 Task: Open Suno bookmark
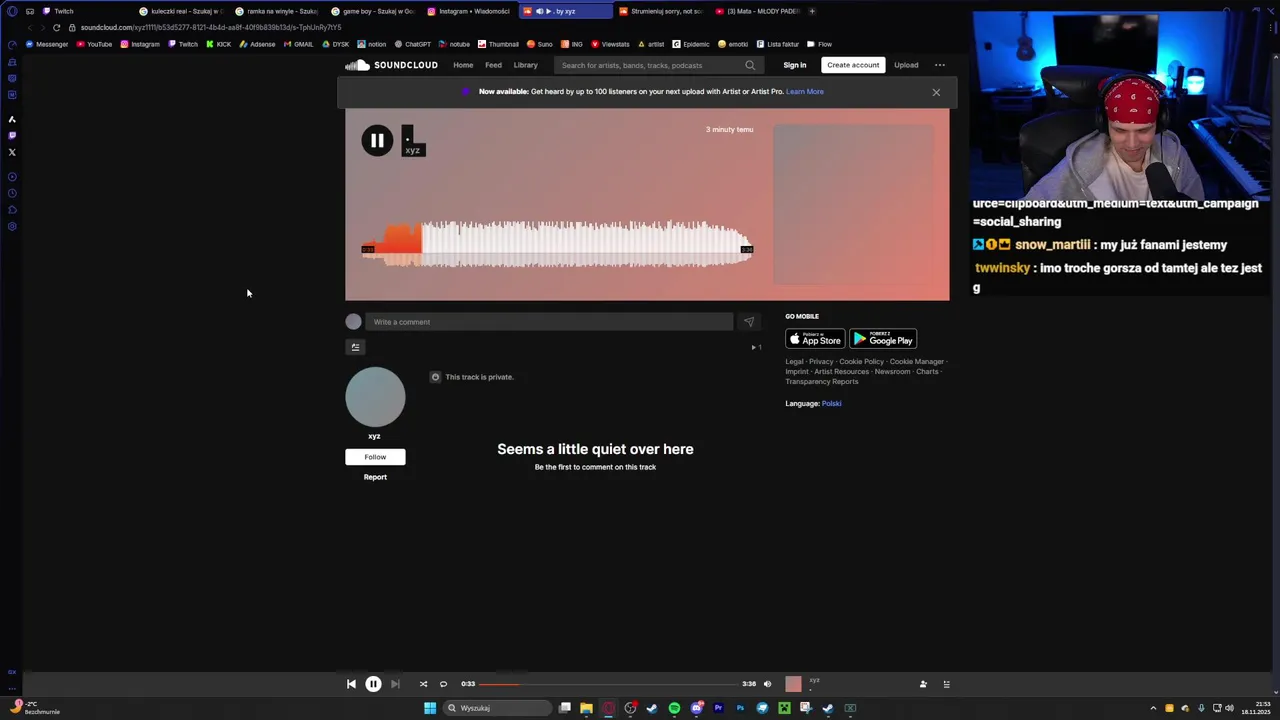tap(540, 44)
